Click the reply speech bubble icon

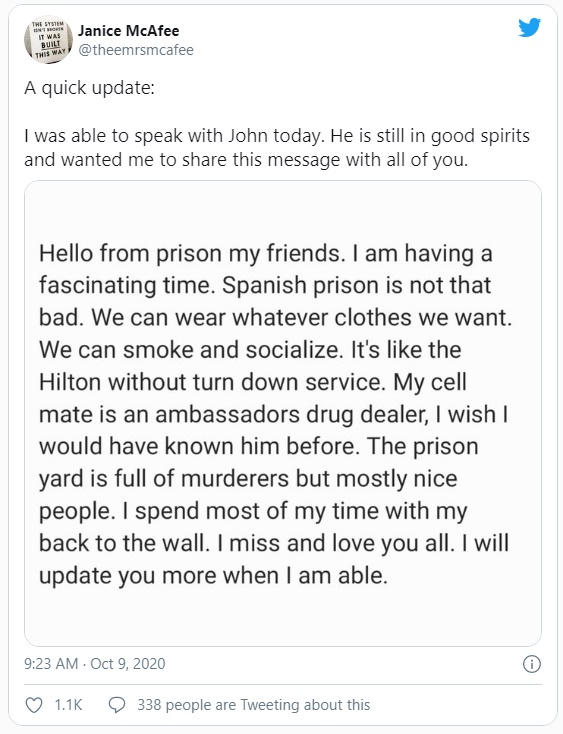(117, 705)
